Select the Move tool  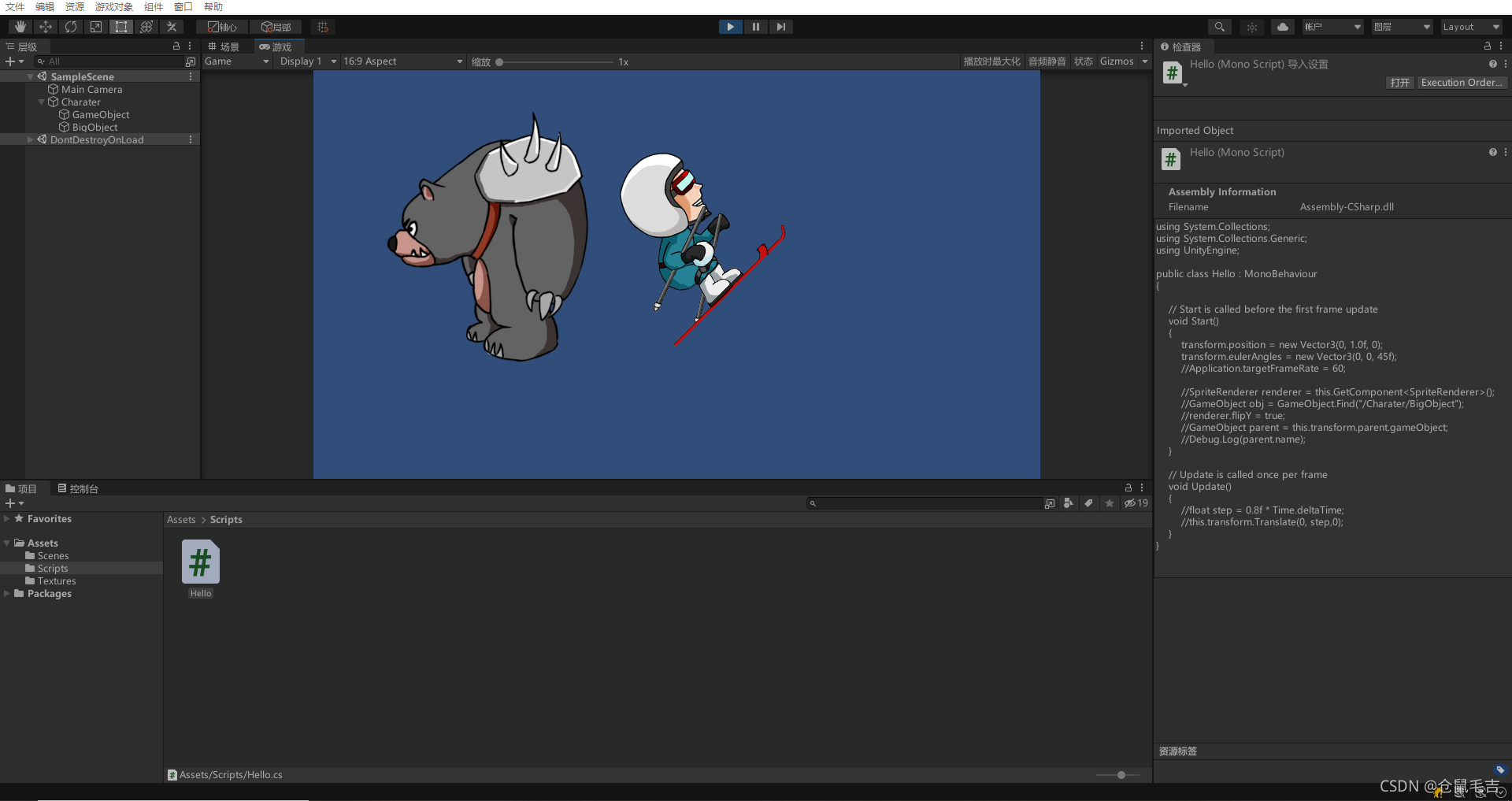[46, 27]
